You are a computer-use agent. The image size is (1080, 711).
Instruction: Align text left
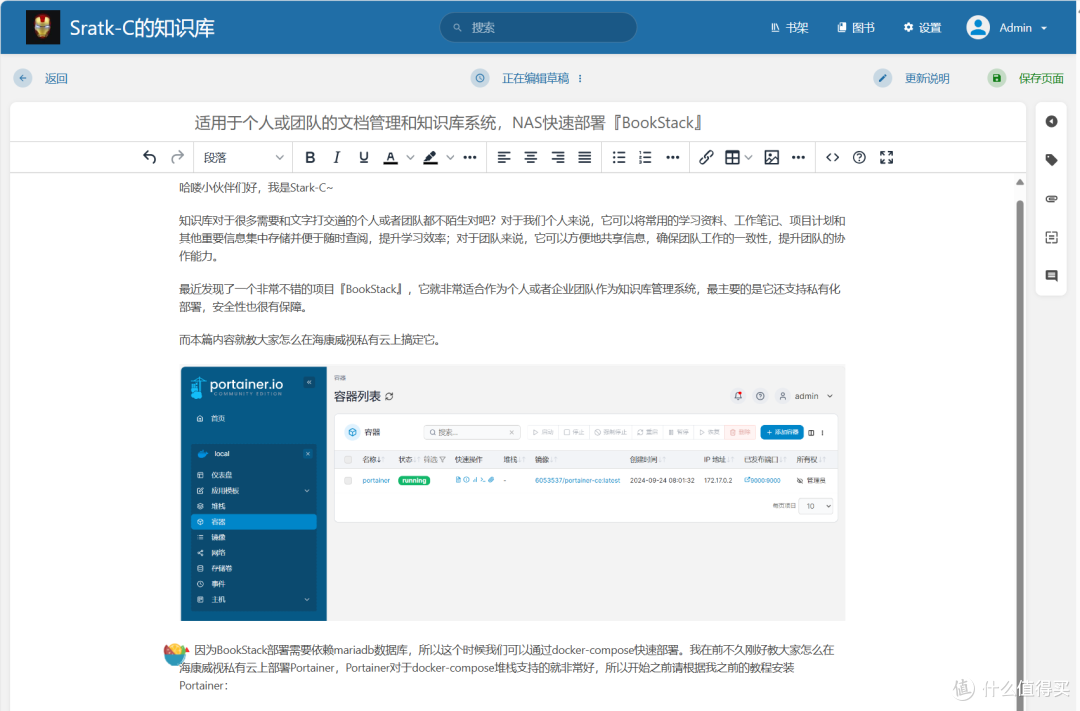tap(504, 157)
